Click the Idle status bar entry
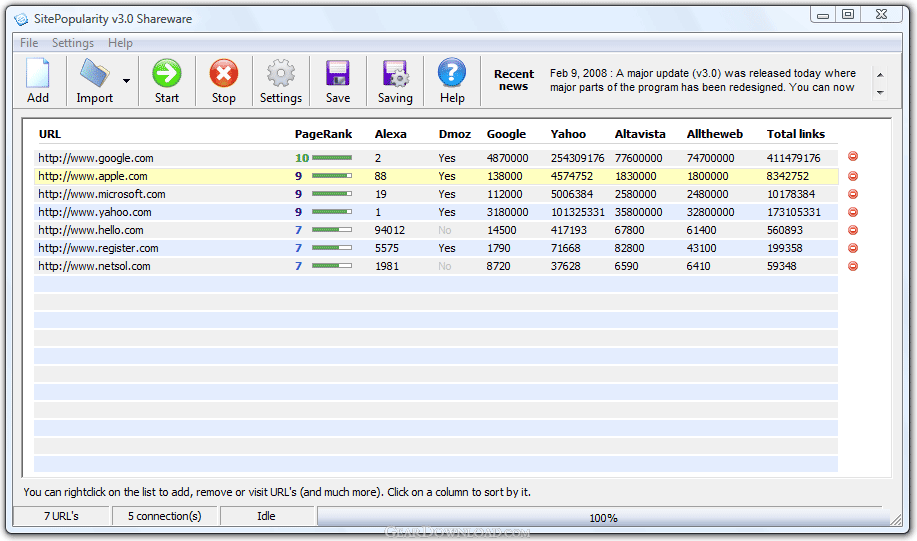This screenshot has width=917, height=541. (266, 516)
